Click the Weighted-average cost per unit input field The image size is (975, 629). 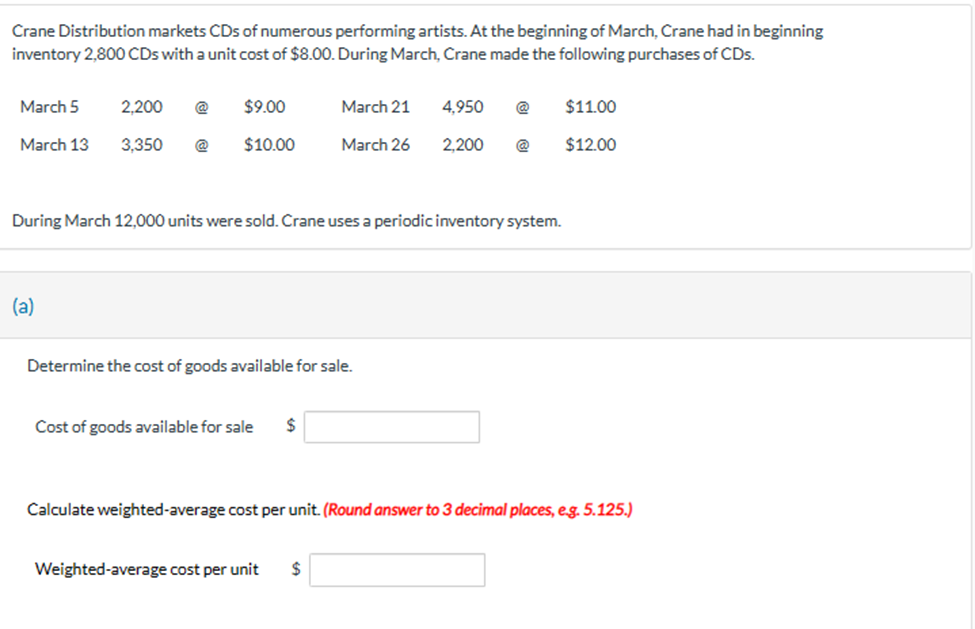point(396,569)
